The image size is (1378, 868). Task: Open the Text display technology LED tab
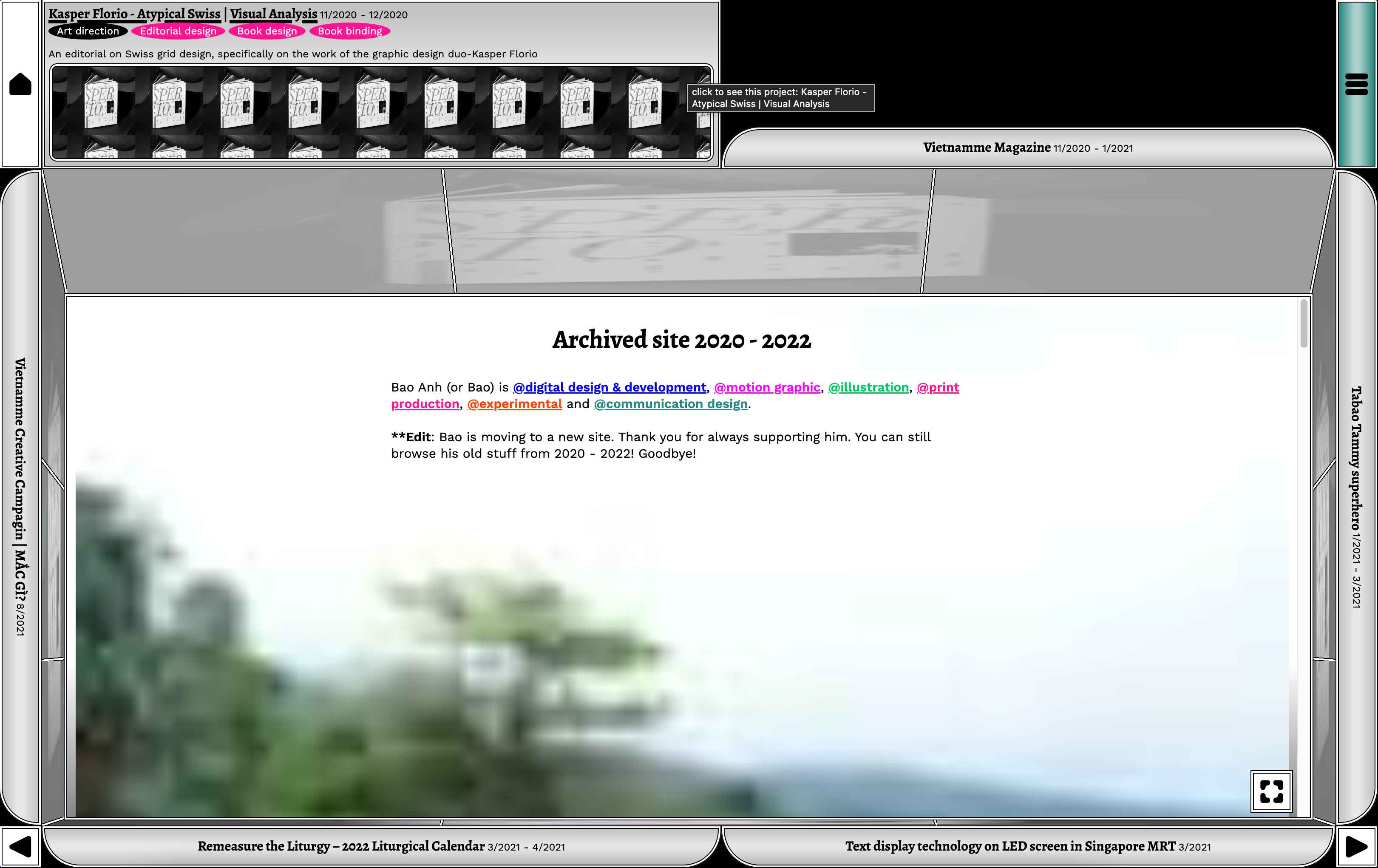pyautogui.click(x=1027, y=846)
